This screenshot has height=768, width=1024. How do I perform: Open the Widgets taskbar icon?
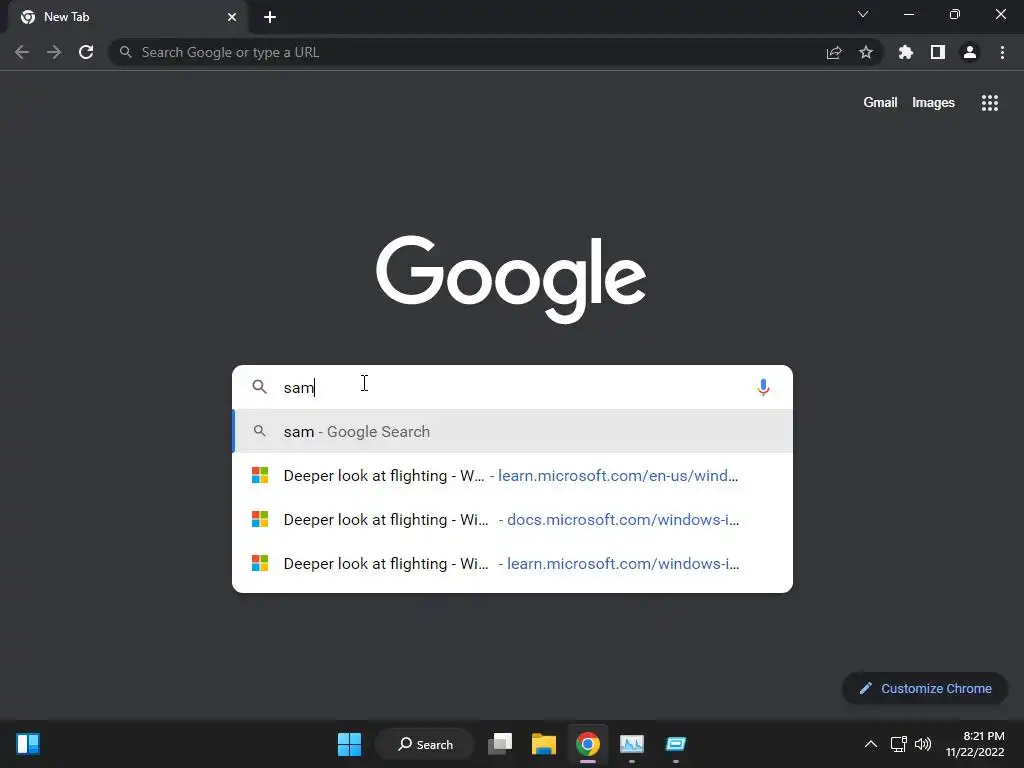tap(28, 744)
